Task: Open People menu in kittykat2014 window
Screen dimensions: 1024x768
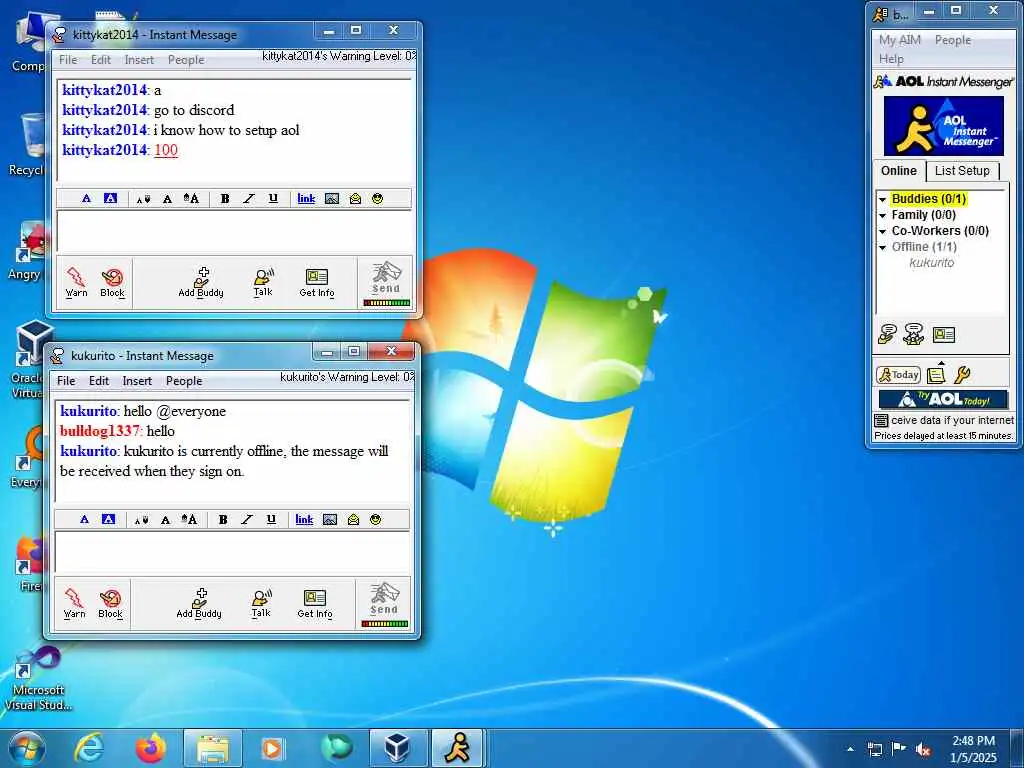Action: click(x=186, y=59)
